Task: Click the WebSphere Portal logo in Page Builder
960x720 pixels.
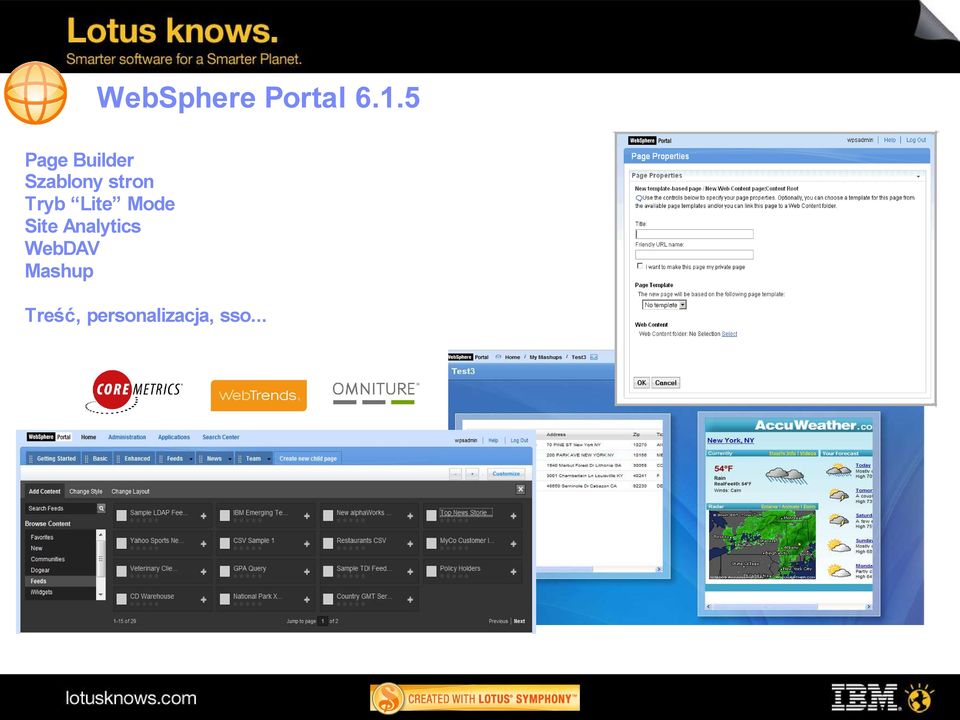Action: tap(49, 437)
